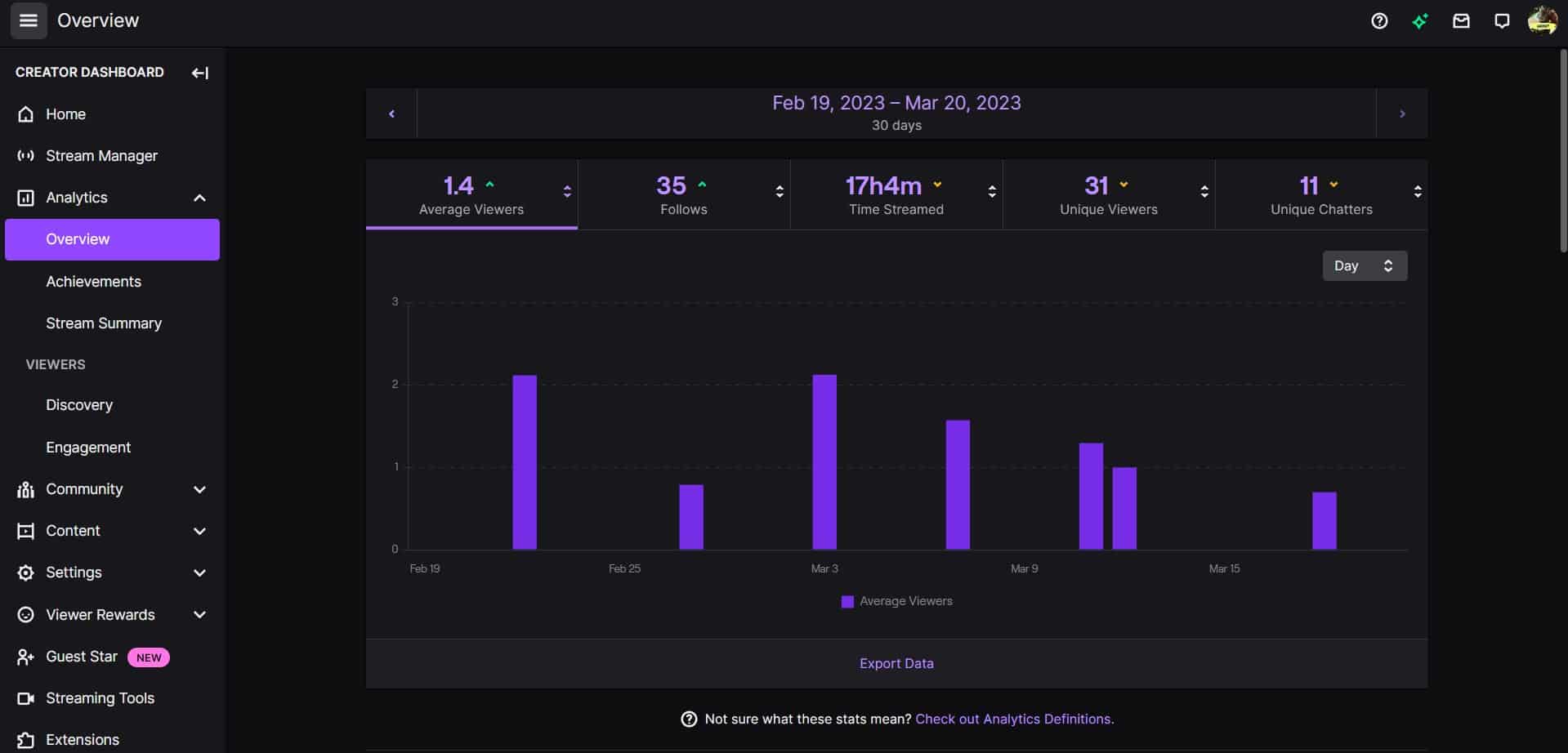Click your profile avatar picture
This screenshot has height=753, width=1568.
click(x=1543, y=20)
